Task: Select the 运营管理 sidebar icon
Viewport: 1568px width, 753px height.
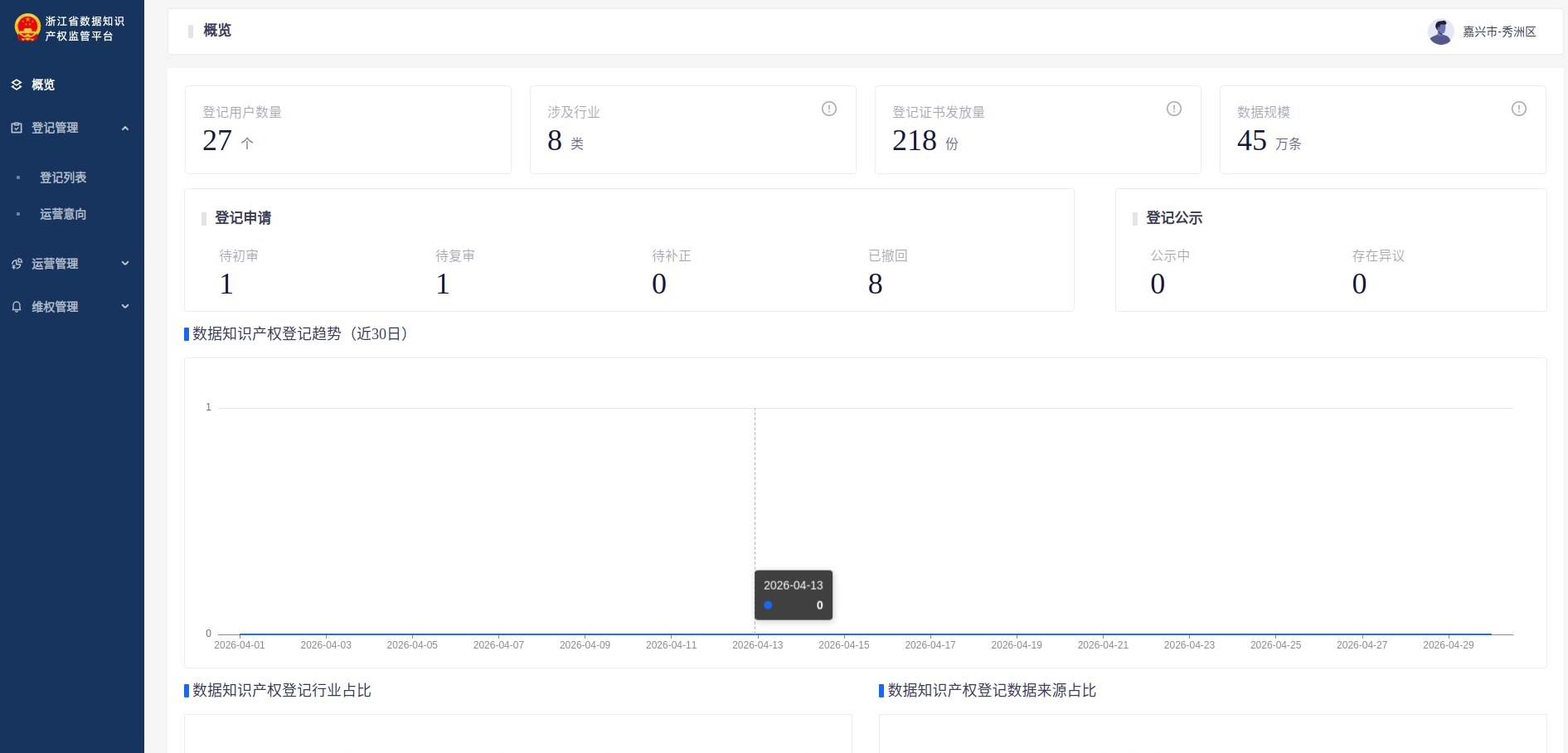Action: coord(17,264)
